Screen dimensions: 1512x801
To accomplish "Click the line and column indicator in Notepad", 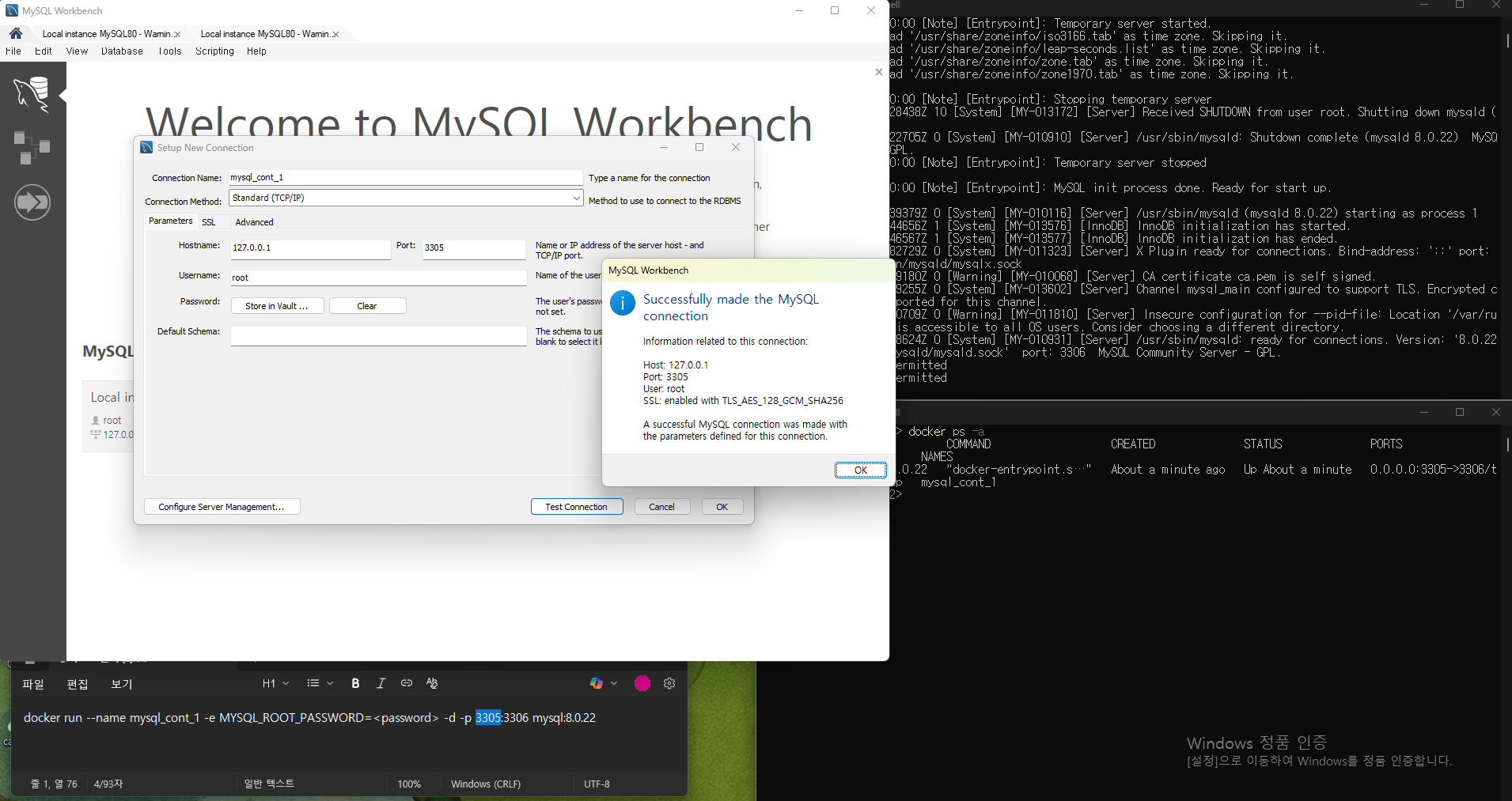I will (54, 784).
